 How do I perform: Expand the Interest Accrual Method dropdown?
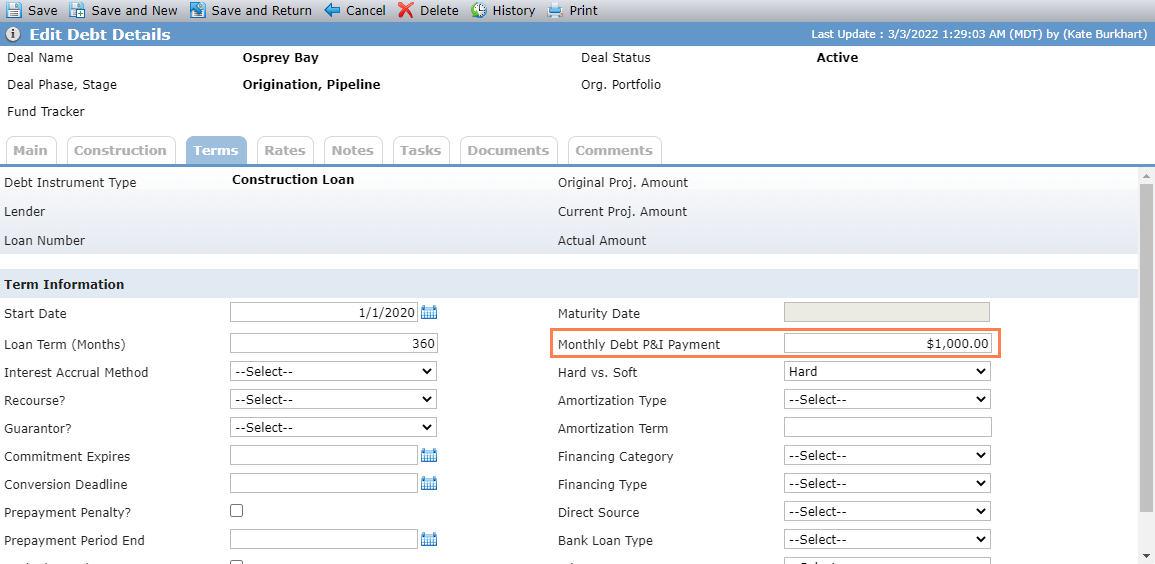pyautogui.click(x=333, y=371)
